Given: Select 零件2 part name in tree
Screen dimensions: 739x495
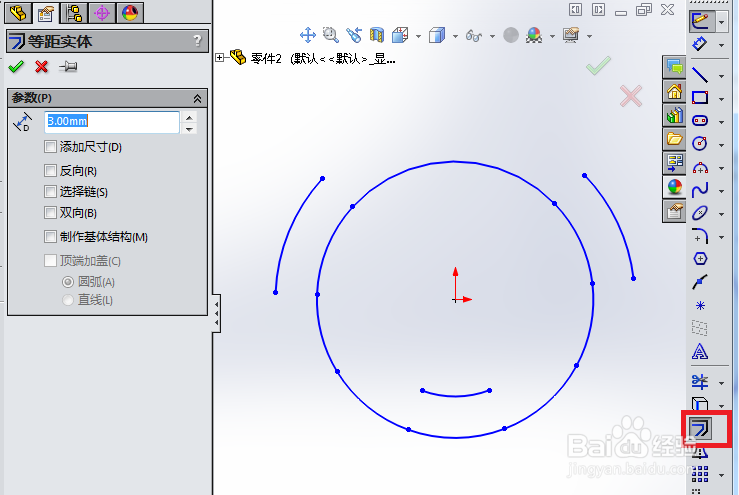Looking at the screenshot, I should pyautogui.click(x=266, y=58).
